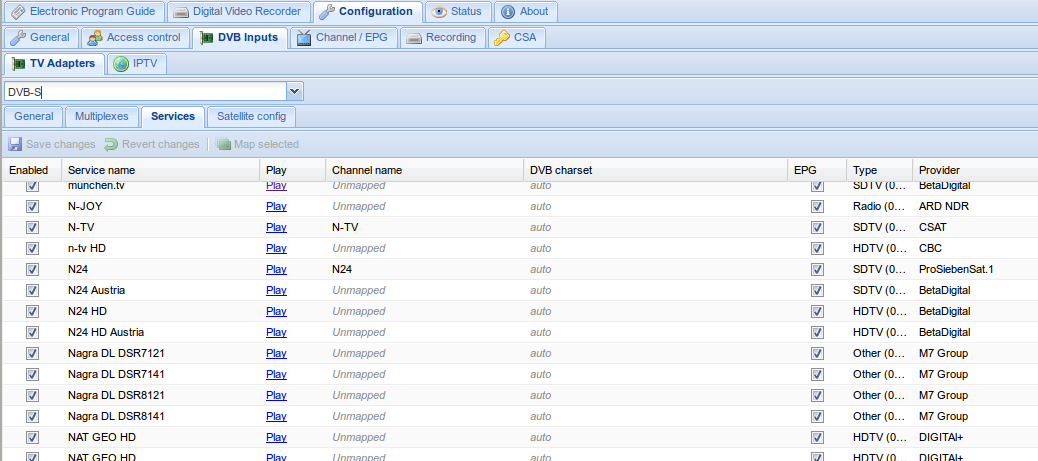Screen dimensions: 1038x461
Task: Sort by Channel name column header
Action: pos(425,170)
